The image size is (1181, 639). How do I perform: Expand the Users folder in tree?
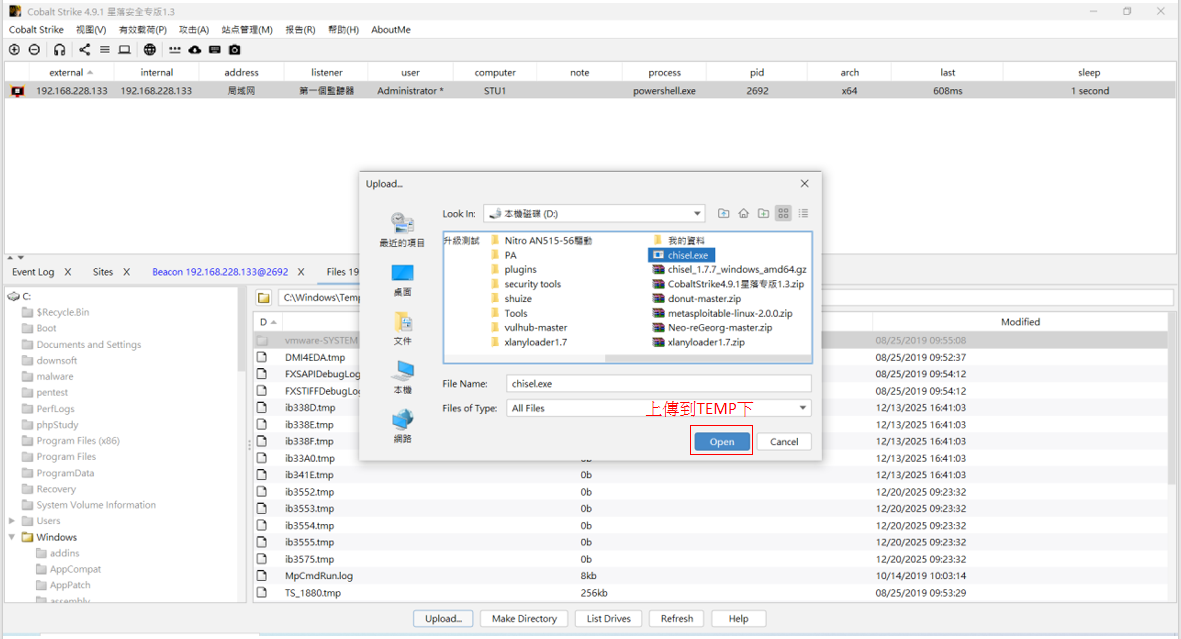(11, 521)
